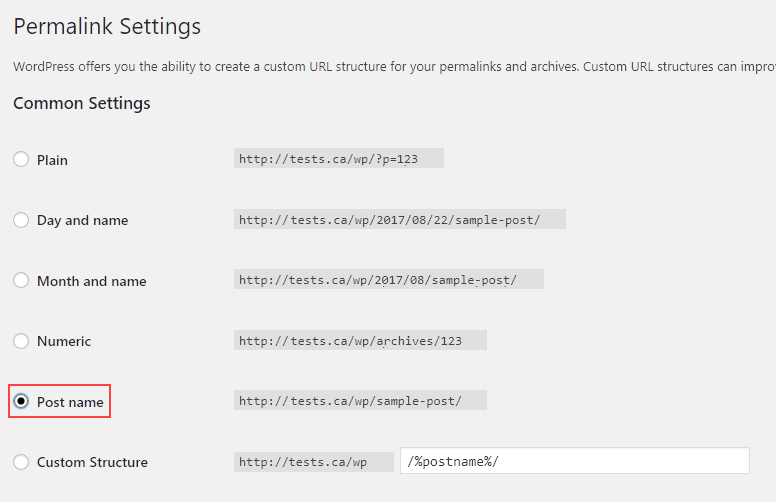The image size is (776, 502).
Task: Click the wp/sample-post/ example URL
Action: pos(360,401)
